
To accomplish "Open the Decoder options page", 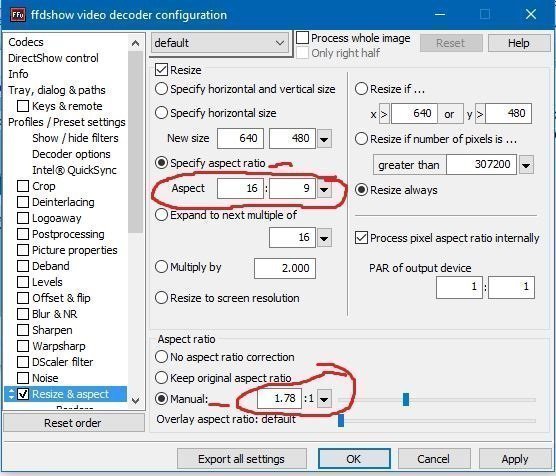I will coord(71,154).
